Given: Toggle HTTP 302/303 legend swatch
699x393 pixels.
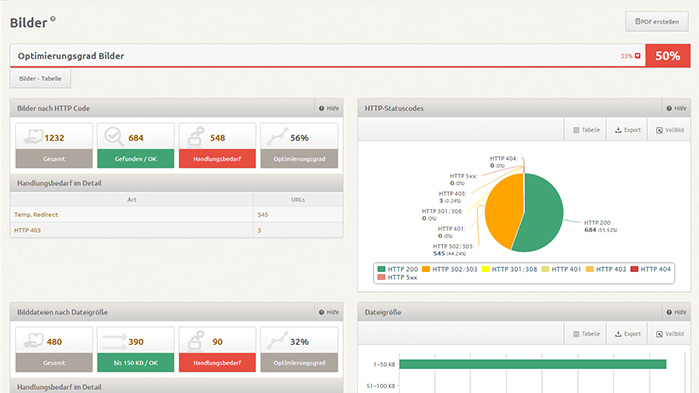Looking at the screenshot, I should pos(426,269).
